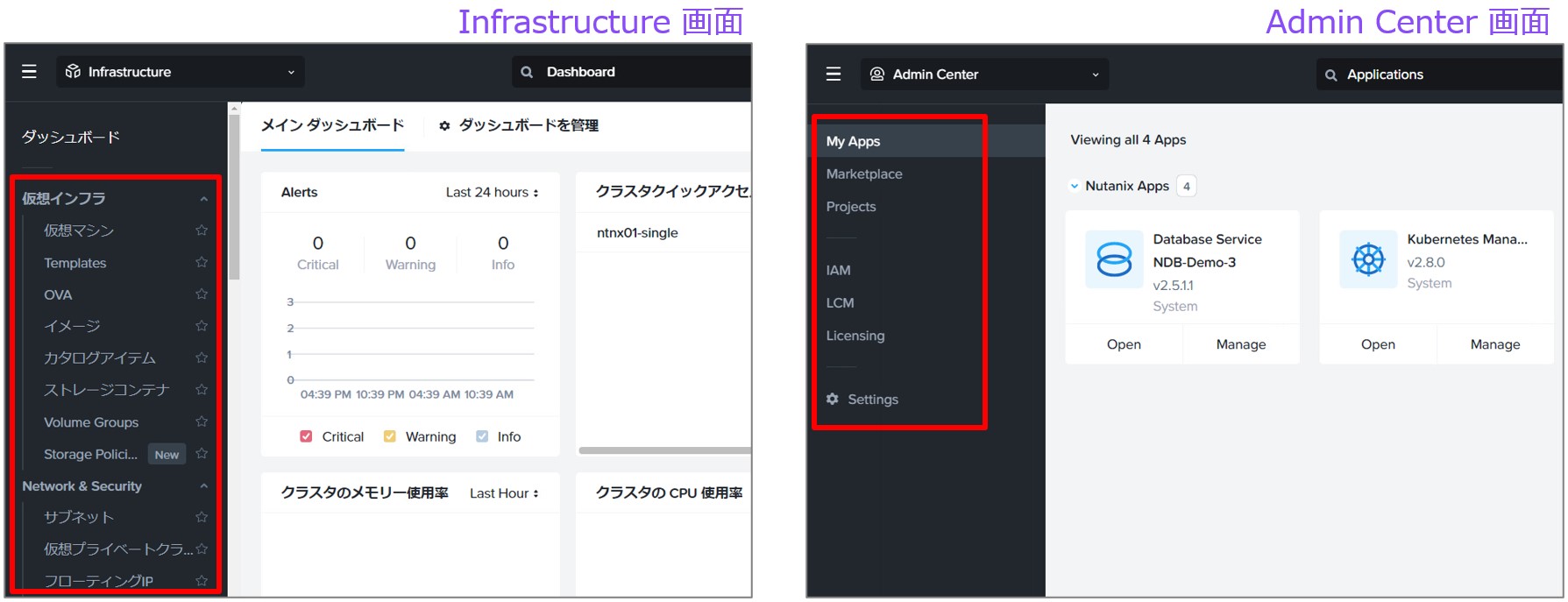Image resolution: width=1568 pixels, height=602 pixels.
Task: Open Storage Policies in the sidebar
Action: point(91,454)
